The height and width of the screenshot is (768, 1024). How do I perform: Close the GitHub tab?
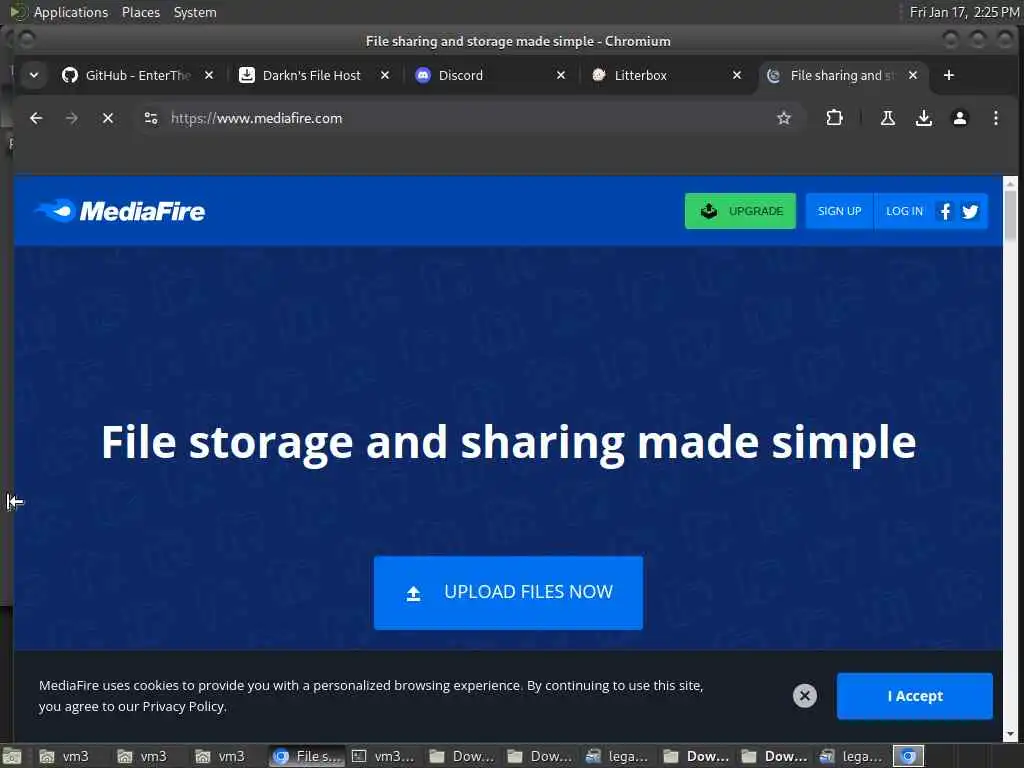tap(209, 75)
